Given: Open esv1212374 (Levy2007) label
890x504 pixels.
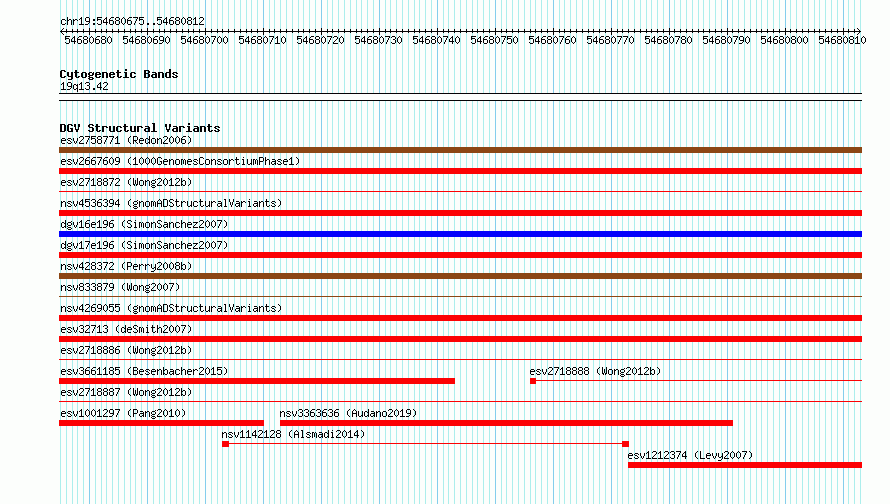Looking at the screenshot, I should coord(690,455).
